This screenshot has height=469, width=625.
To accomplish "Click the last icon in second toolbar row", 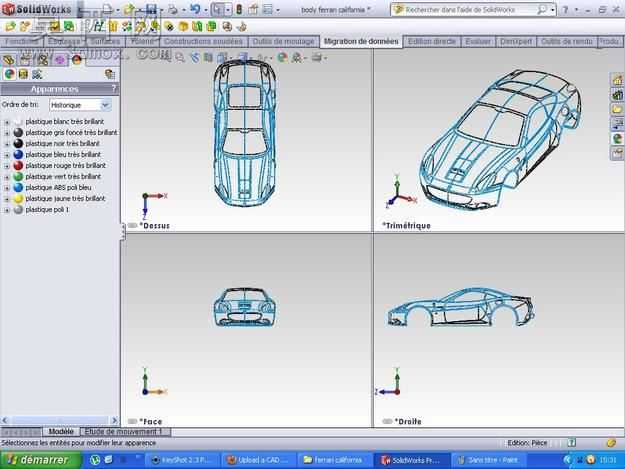I will [x=241, y=27].
